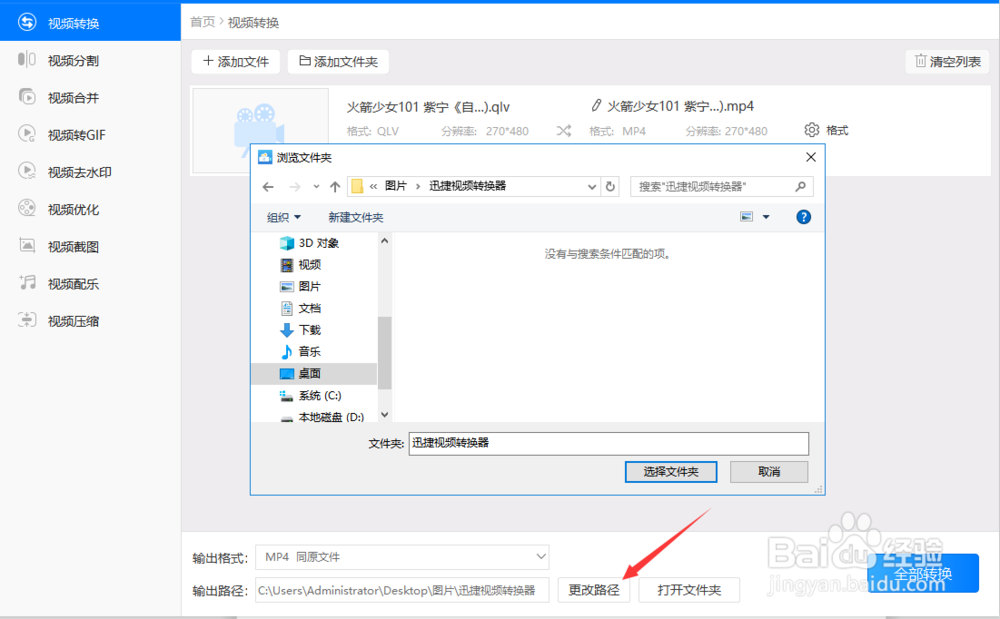Screen dimensions: 1000x619
Task: Click the 添加文件夹 button
Action: pyautogui.click(x=338, y=61)
